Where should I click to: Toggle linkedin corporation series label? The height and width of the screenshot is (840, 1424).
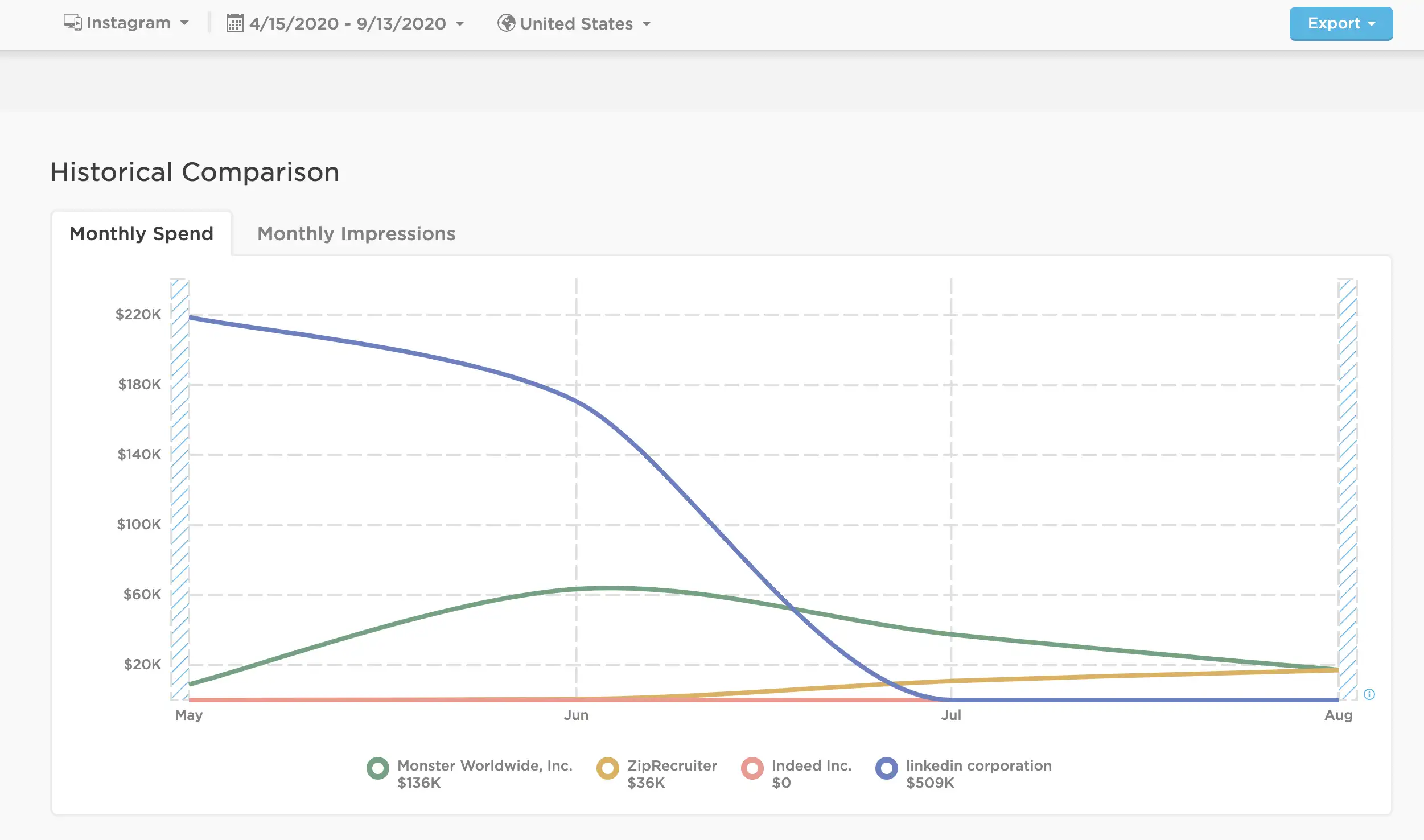point(979,766)
